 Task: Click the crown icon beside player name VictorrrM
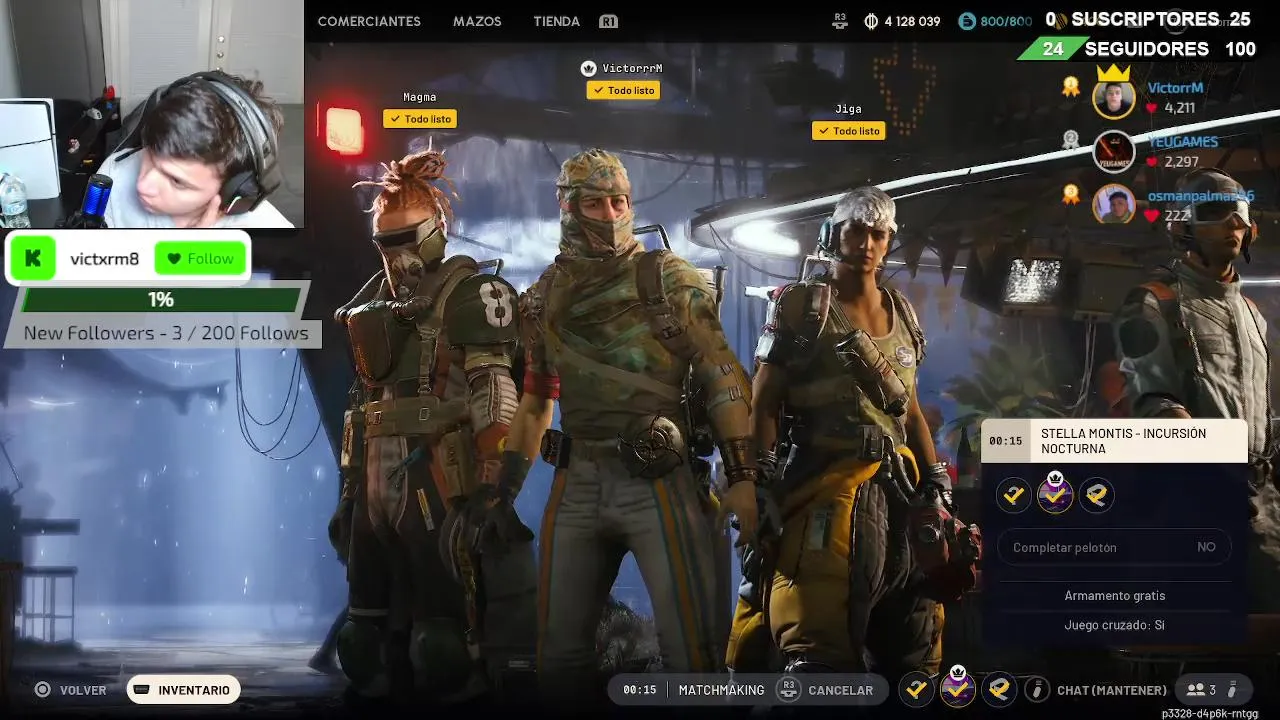click(x=588, y=68)
